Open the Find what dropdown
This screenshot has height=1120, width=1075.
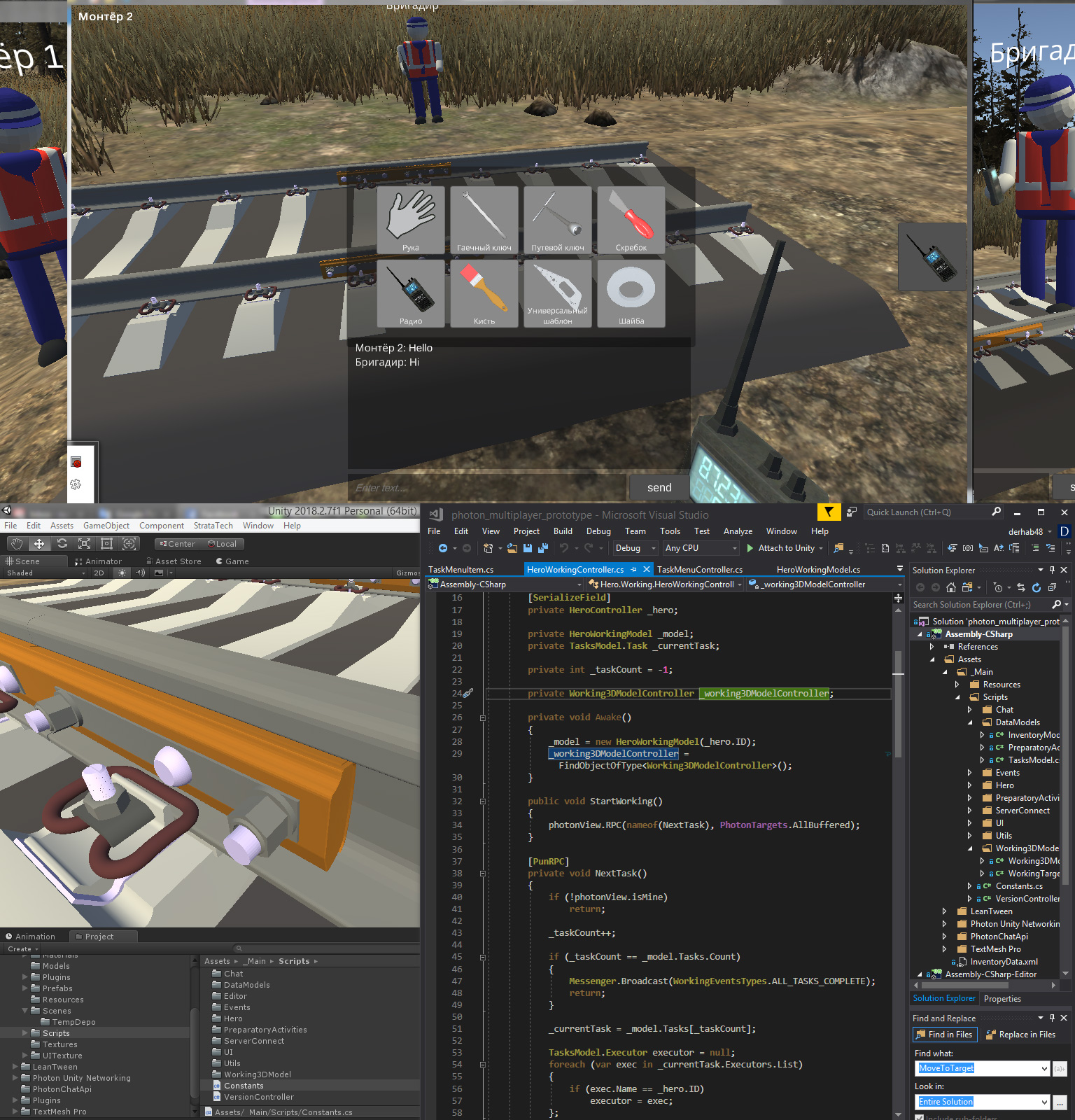pyautogui.click(x=1045, y=1068)
